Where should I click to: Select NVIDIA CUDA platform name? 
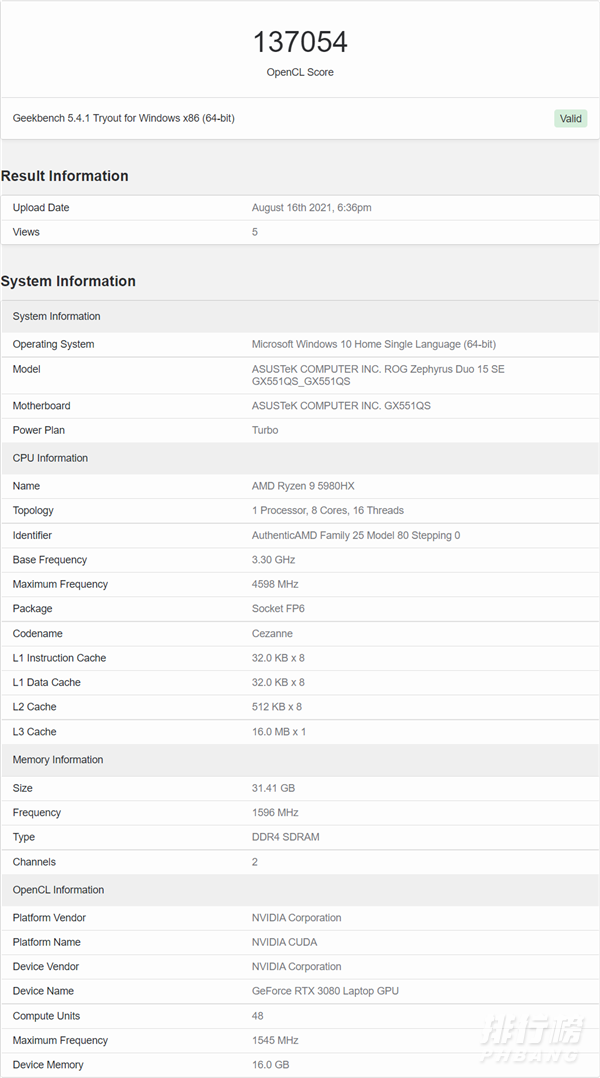coord(285,943)
